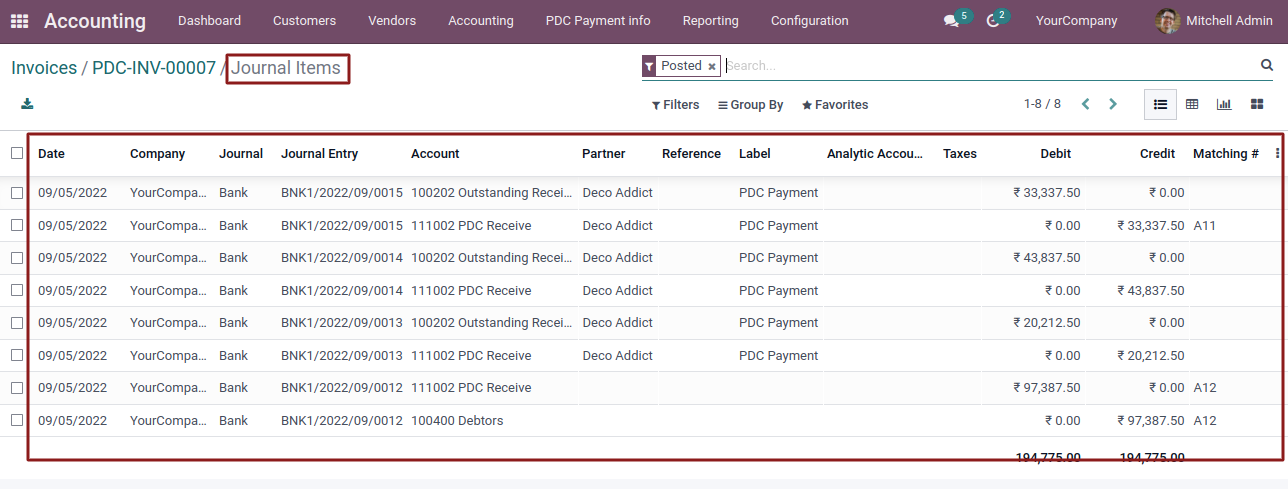Go to next page arrow
1288x489 pixels.
point(1112,104)
